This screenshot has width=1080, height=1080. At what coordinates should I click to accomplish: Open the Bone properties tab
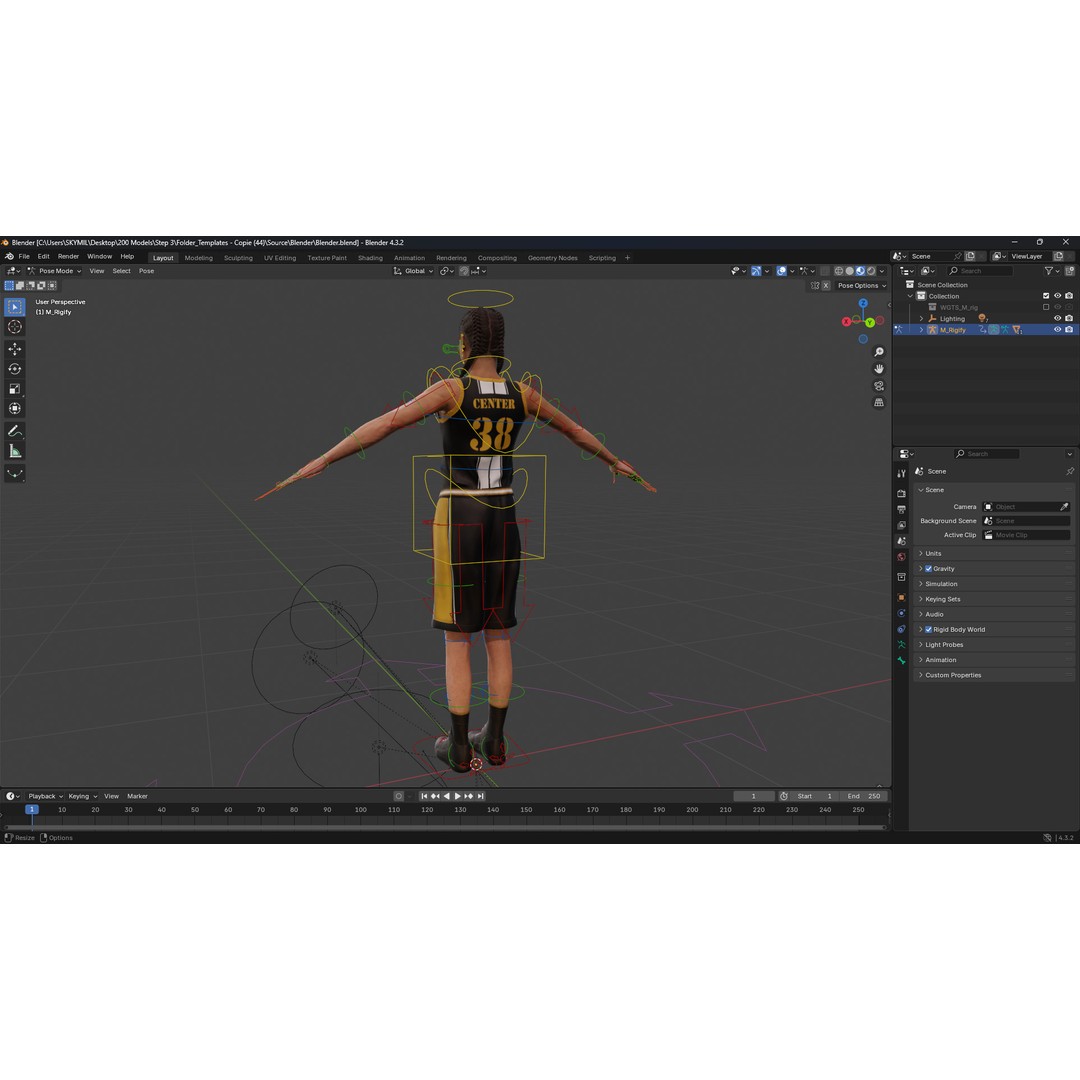pyautogui.click(x=901, y=661)
